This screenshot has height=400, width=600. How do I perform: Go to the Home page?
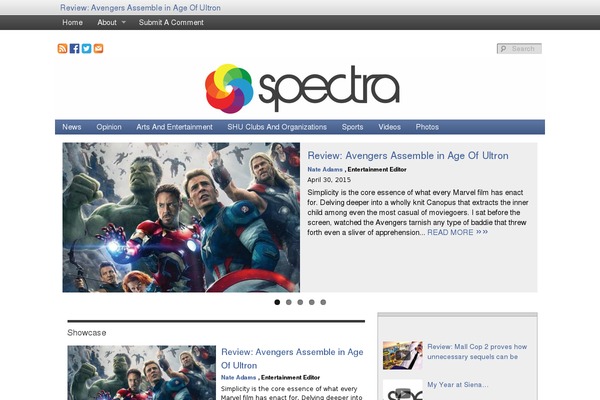click(72, 23)
